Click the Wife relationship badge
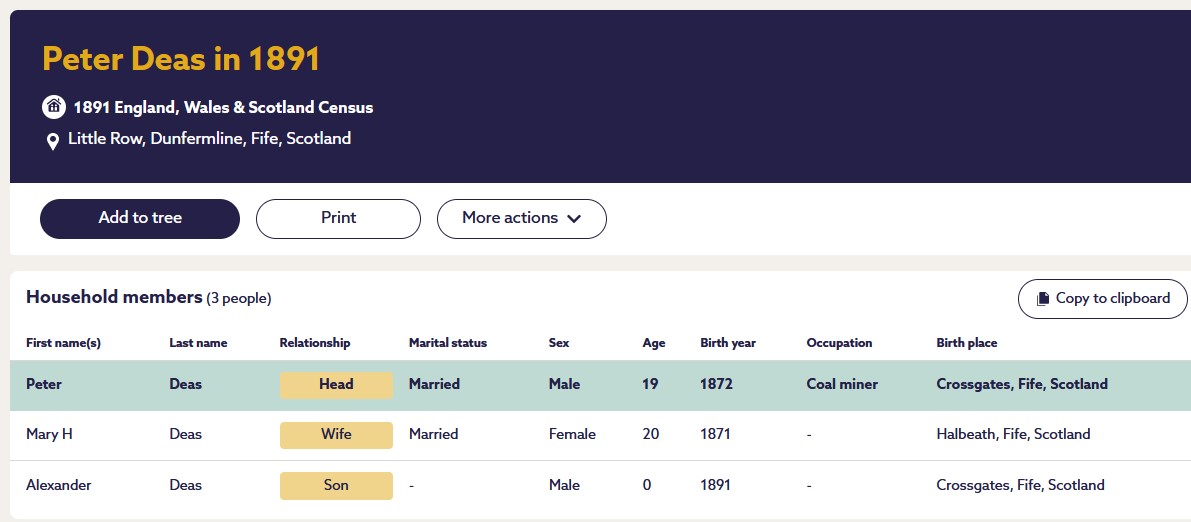Image resolution: width=1191 pixels, height=522 pixels. [336, 434]
